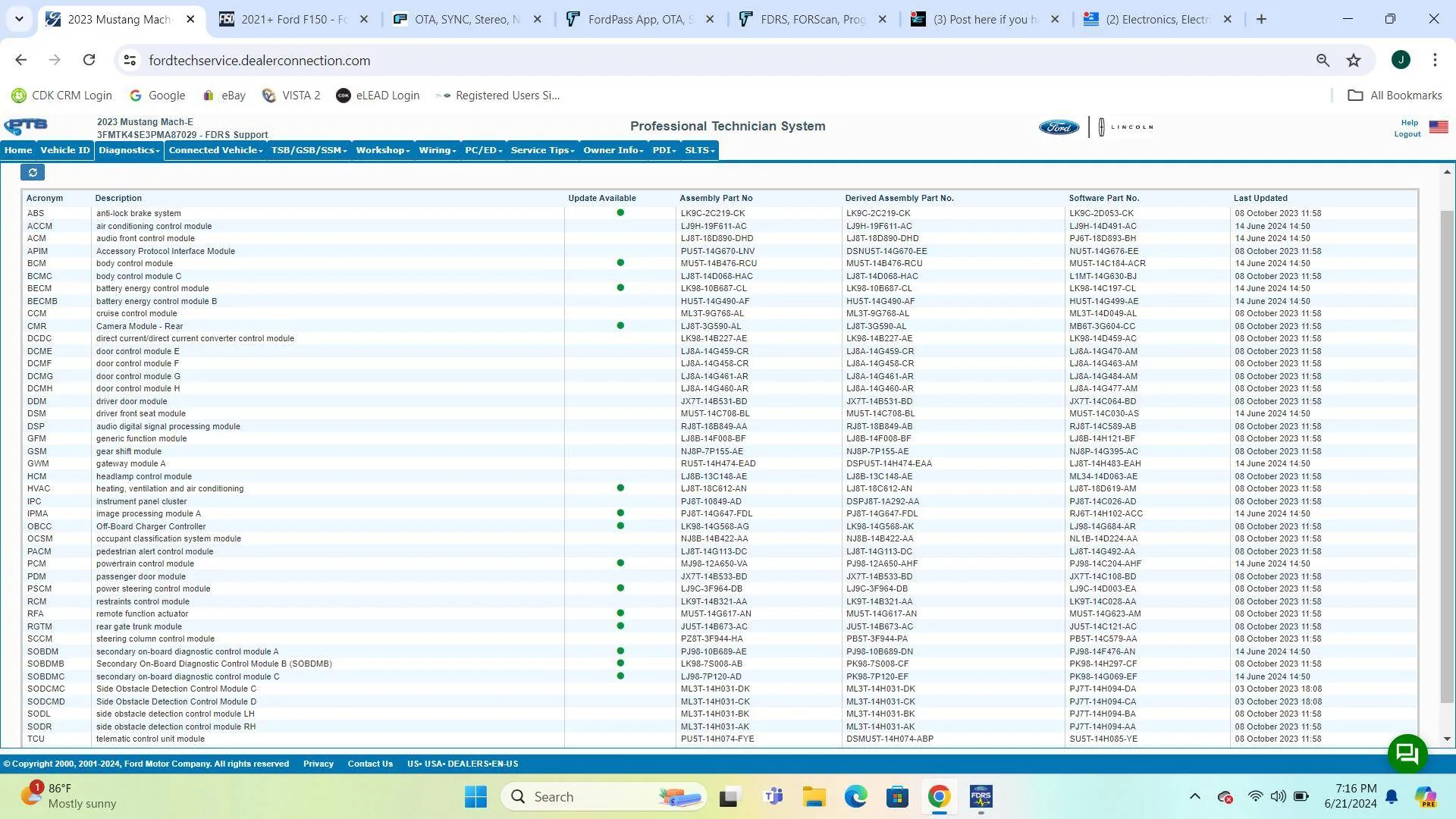
Task: Click the PCM update available green dot
Action: point(620,563)
